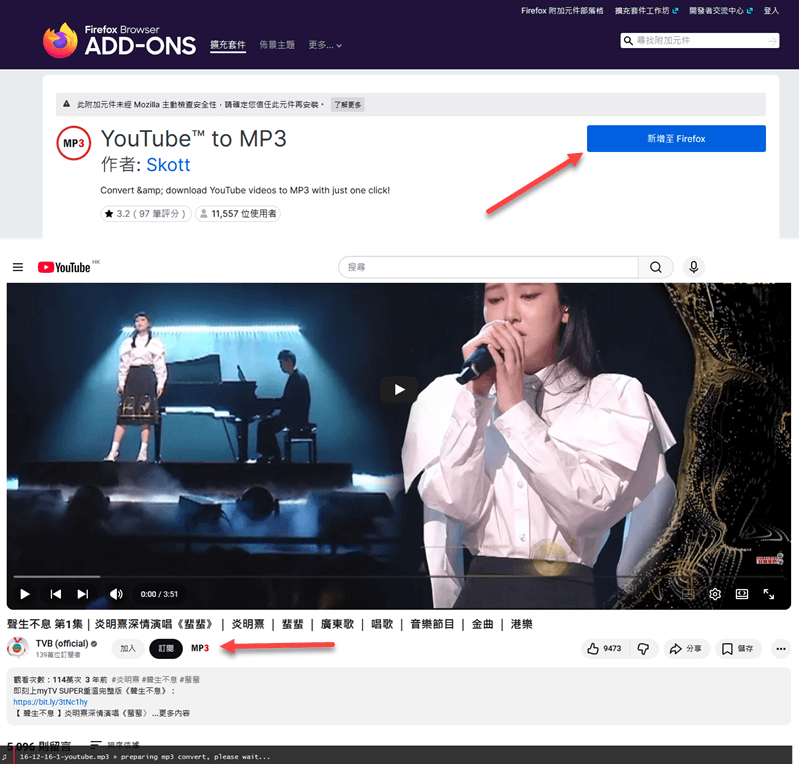Click 新增至 Firefox button
This screenshot has height=765, width=800.
coord(676,139)
